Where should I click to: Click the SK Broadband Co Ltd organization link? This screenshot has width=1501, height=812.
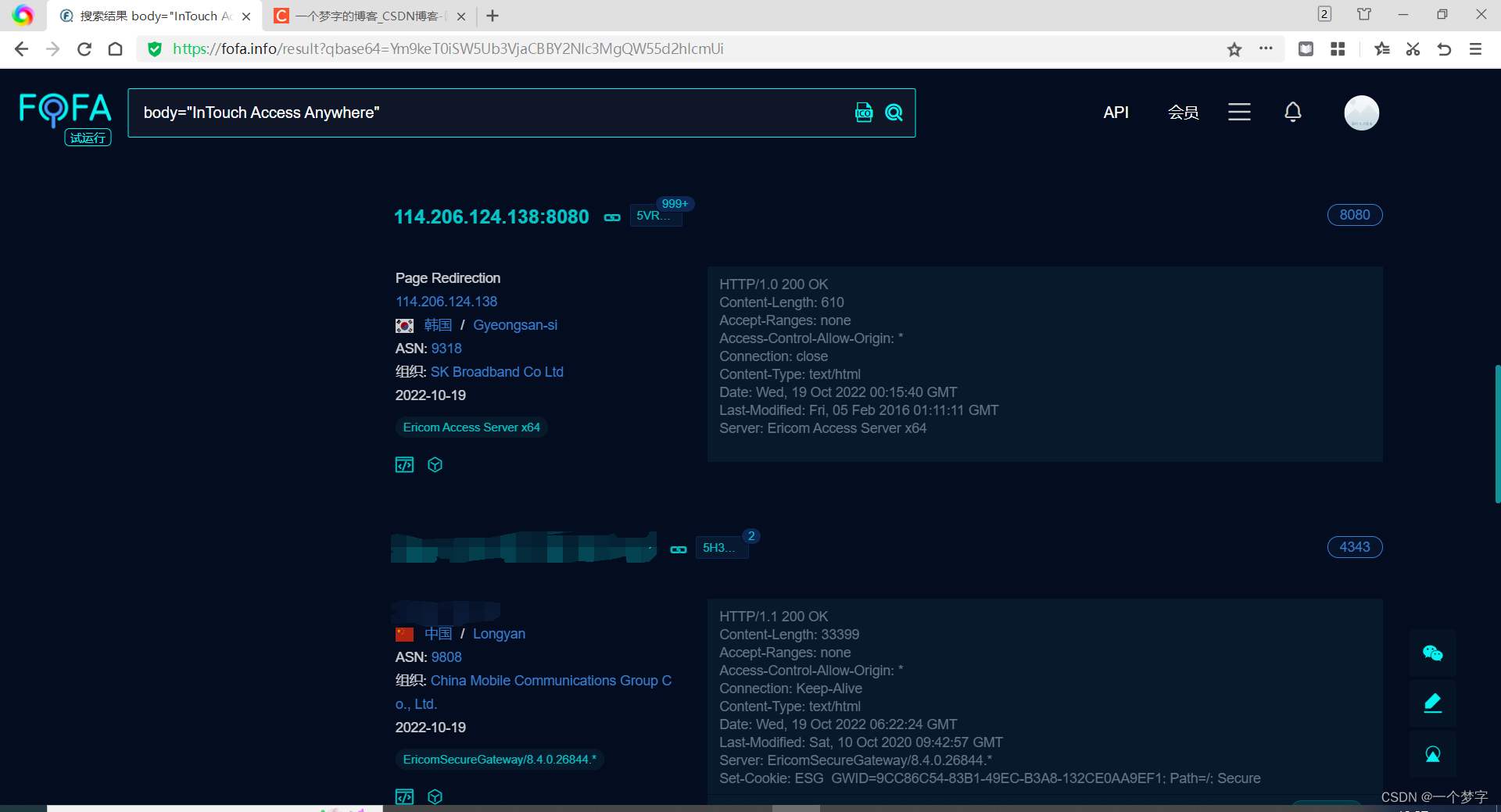pos(496,372)
